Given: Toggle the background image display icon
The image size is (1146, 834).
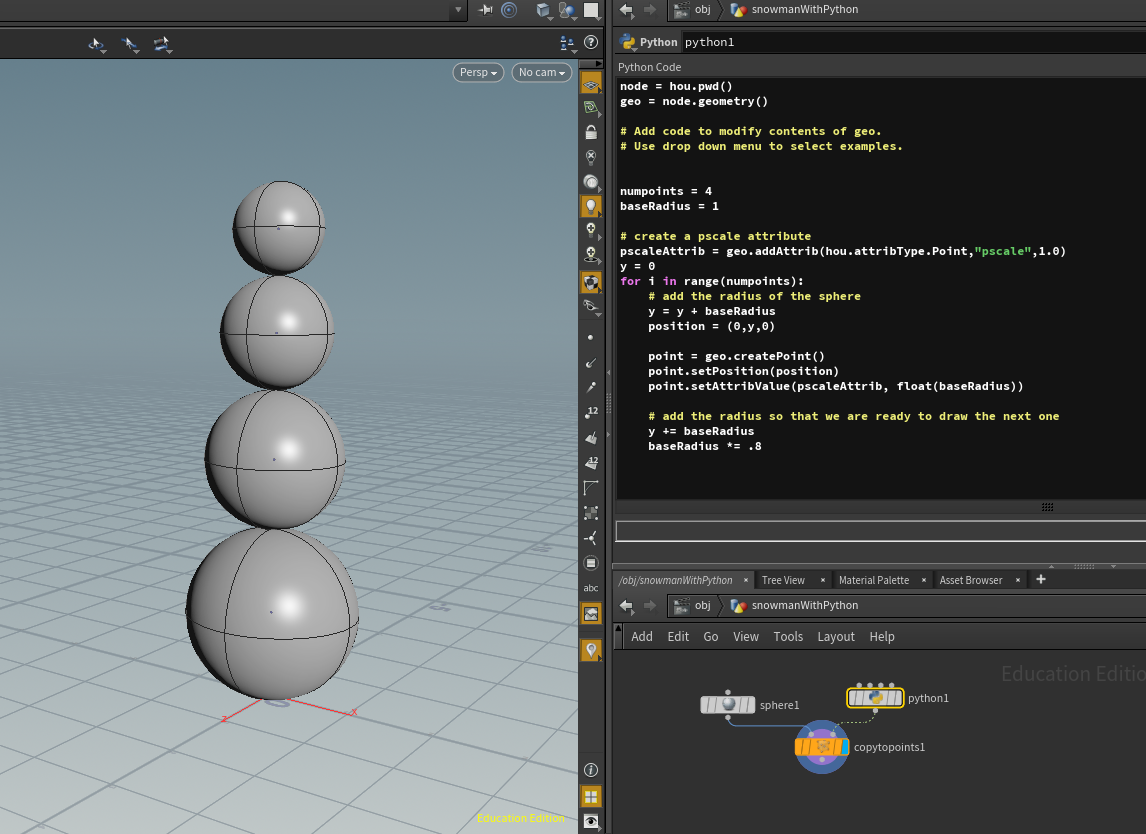Looking at the screenshot, I should [x=591, y=613].
